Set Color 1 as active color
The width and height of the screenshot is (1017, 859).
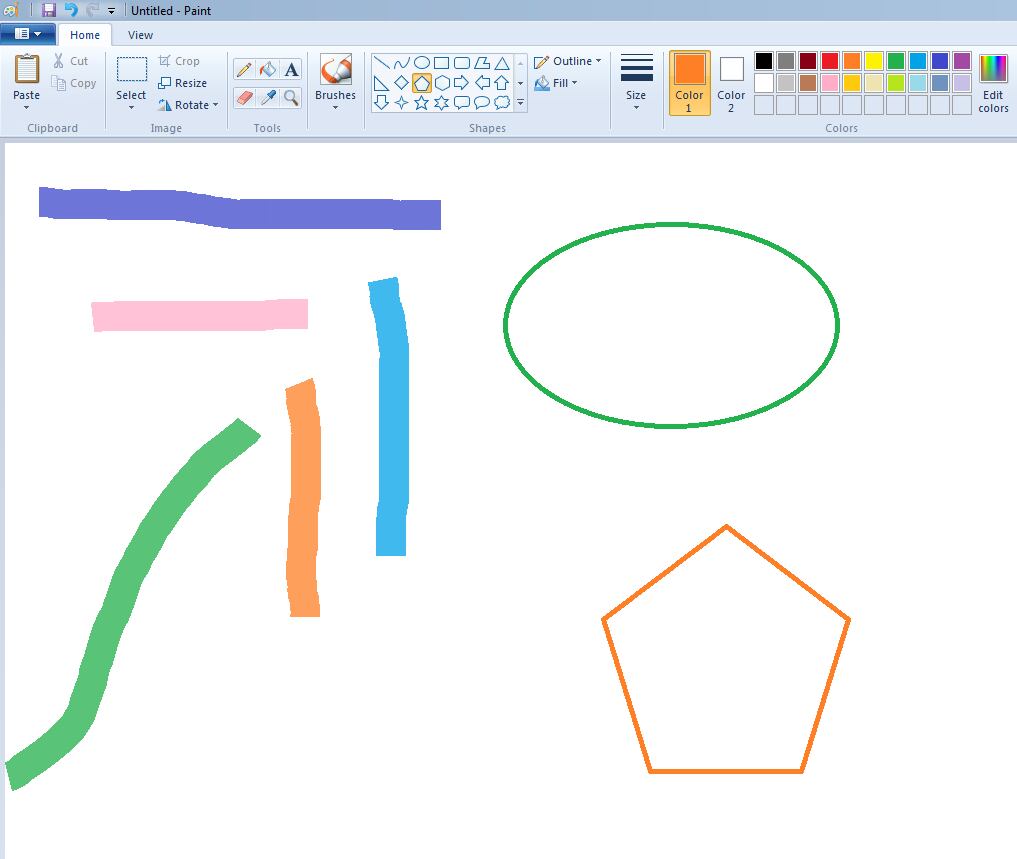coord(689,82)
